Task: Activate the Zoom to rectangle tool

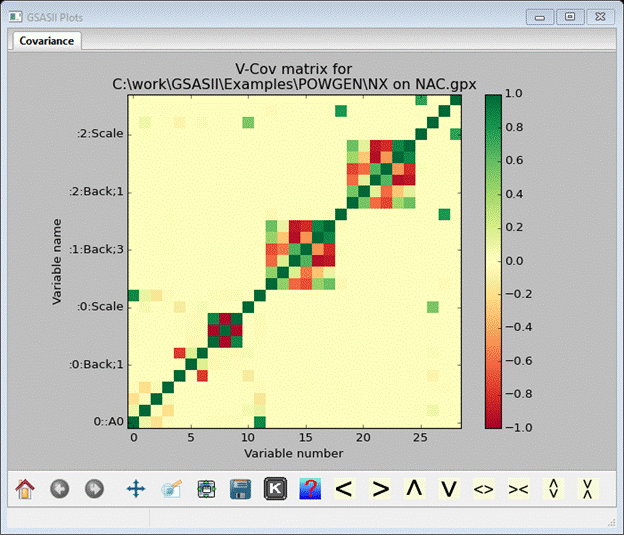Action: (x=171, y=489)
